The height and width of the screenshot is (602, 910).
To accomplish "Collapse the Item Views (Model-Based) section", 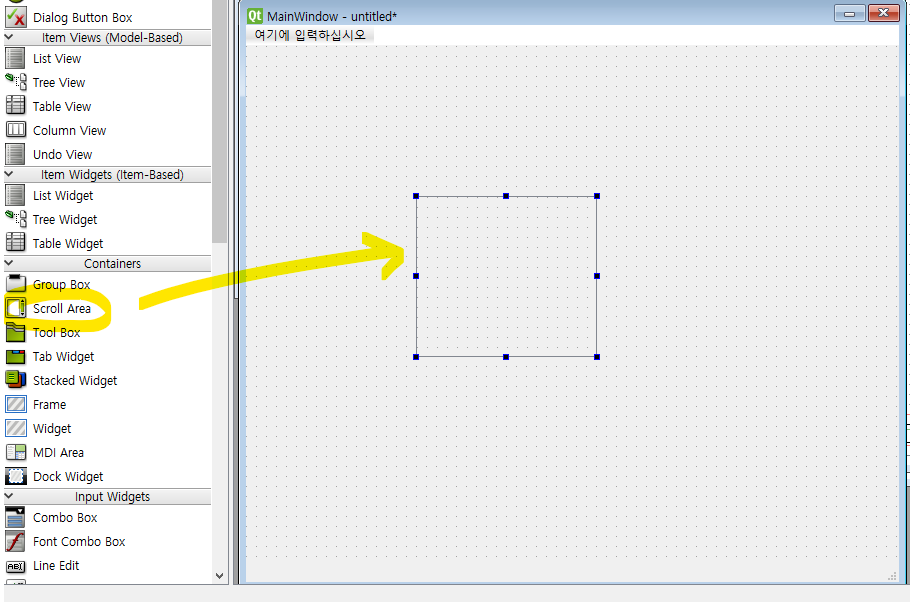I will point(8,37).
